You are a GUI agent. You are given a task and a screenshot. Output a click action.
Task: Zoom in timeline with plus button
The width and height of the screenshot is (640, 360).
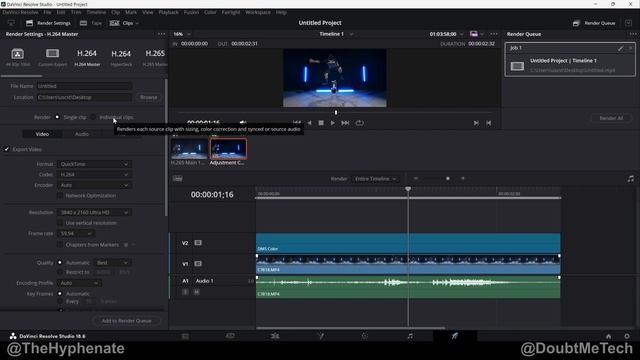[463, 178]
